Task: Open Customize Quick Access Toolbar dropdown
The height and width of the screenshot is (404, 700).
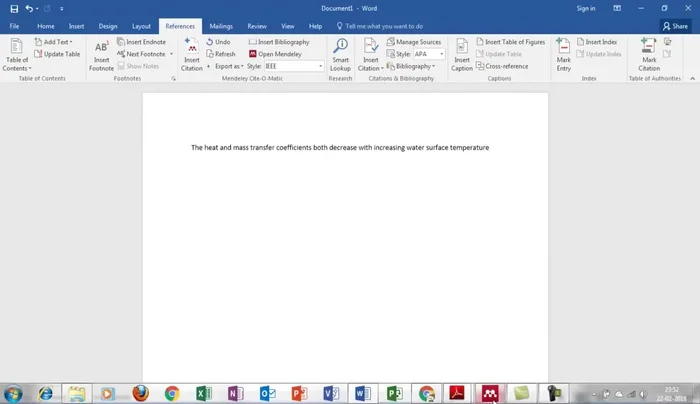Action: click(x=62, y=8)
